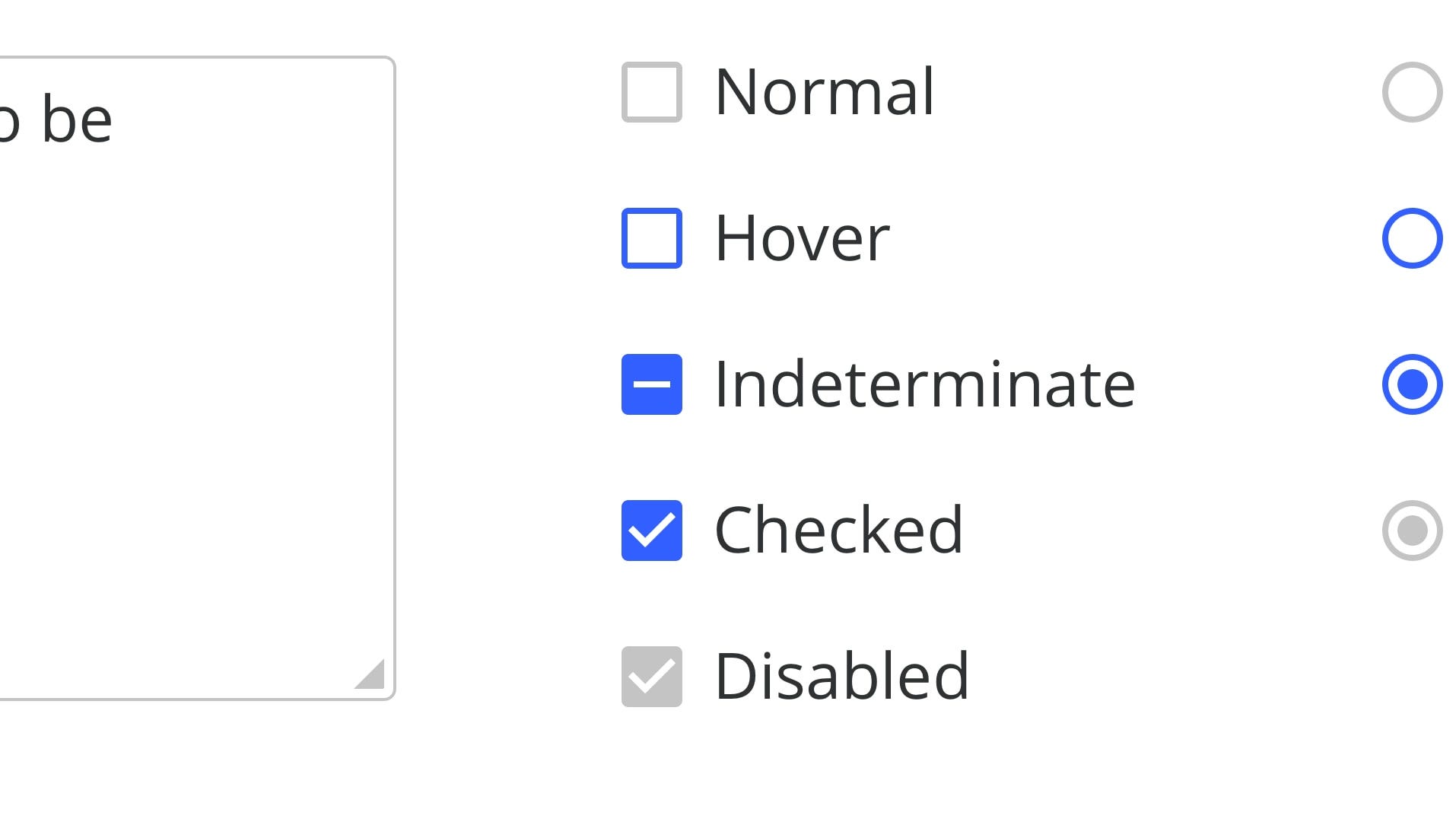
Task: Click the disabled grey selected radio button
Action: (1412, 531)
